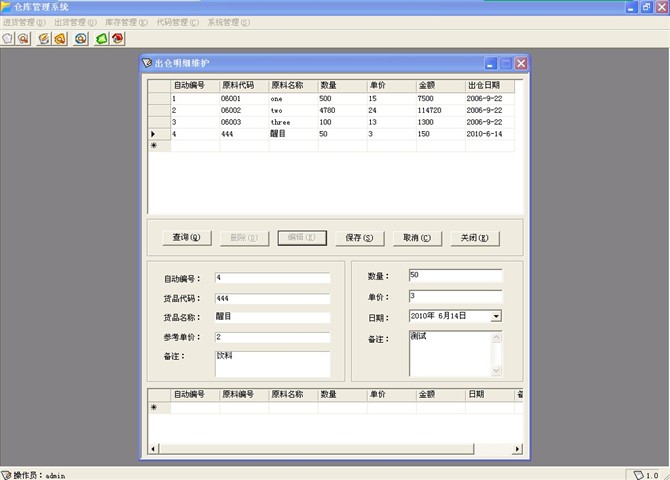Click the bottom grid's left scroll arrow

153,449
